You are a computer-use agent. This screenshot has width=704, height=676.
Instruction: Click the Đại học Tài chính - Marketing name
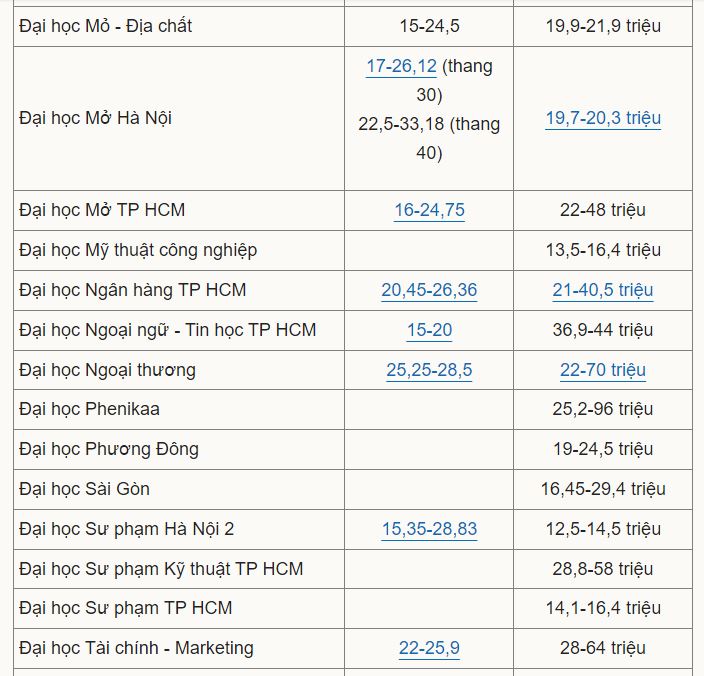[136, 648]
